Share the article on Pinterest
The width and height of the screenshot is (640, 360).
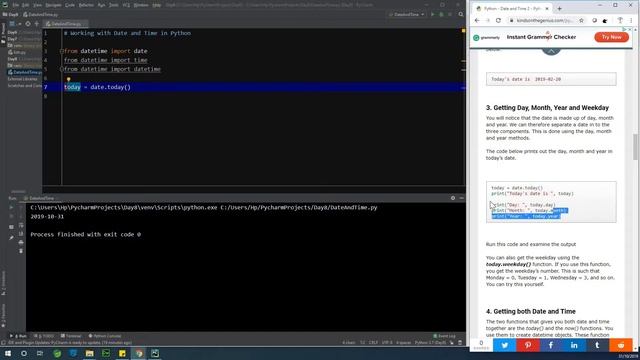coord(528,345)
